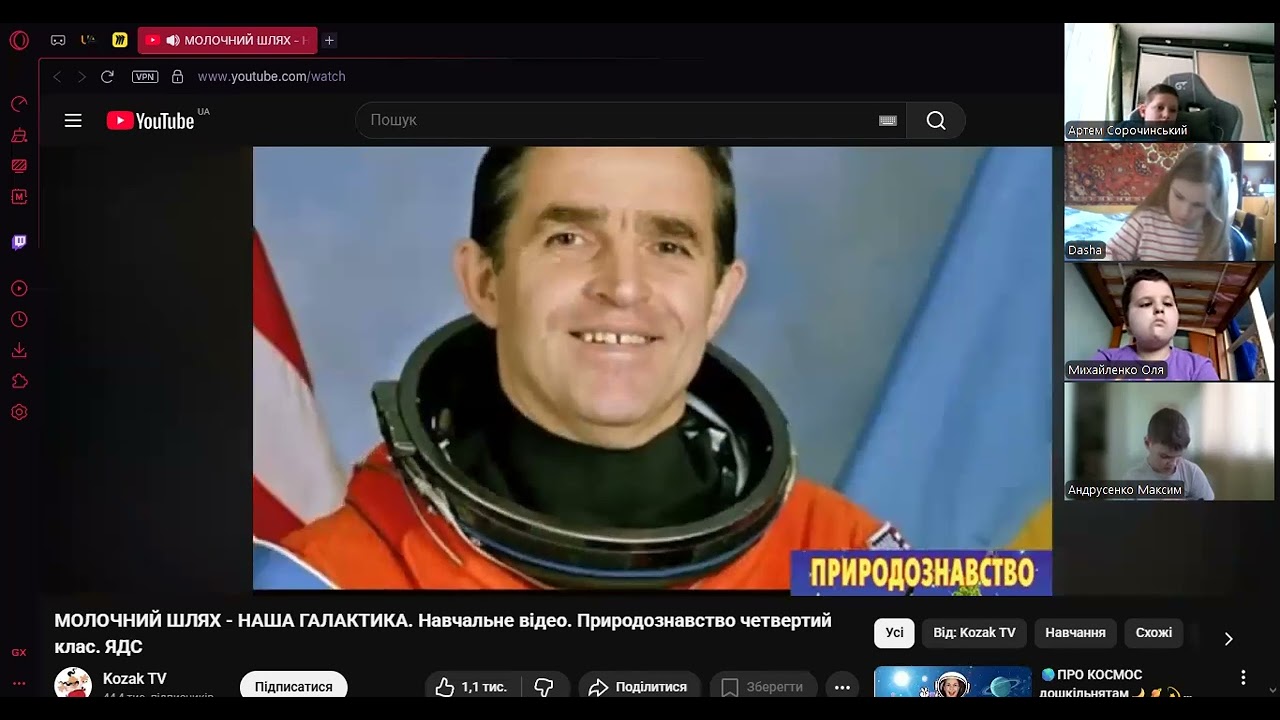This screenshot has height=720, width=1280.
Task: Reload the page
Action: click(x=108, y=76)
